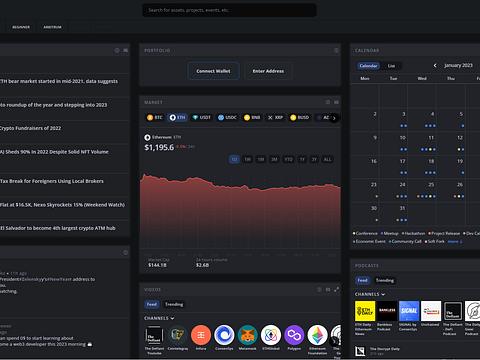Go to previous month in calendar
The image size is (480, 360).
[x=435, y=65]
